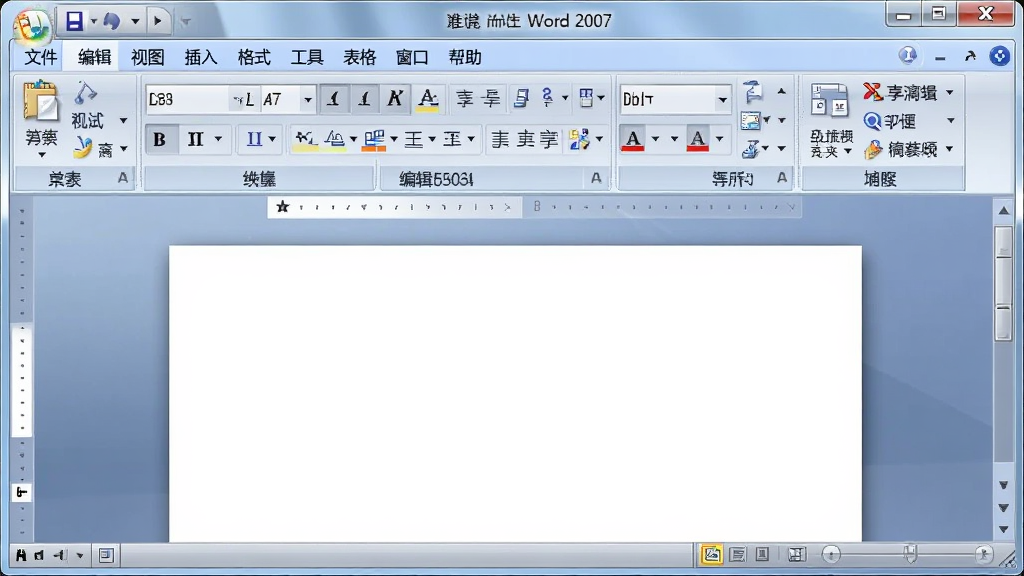Click the format painter brush above 视式
Viewport: 1024px width, 576px height.
click(x=86, y=92)
